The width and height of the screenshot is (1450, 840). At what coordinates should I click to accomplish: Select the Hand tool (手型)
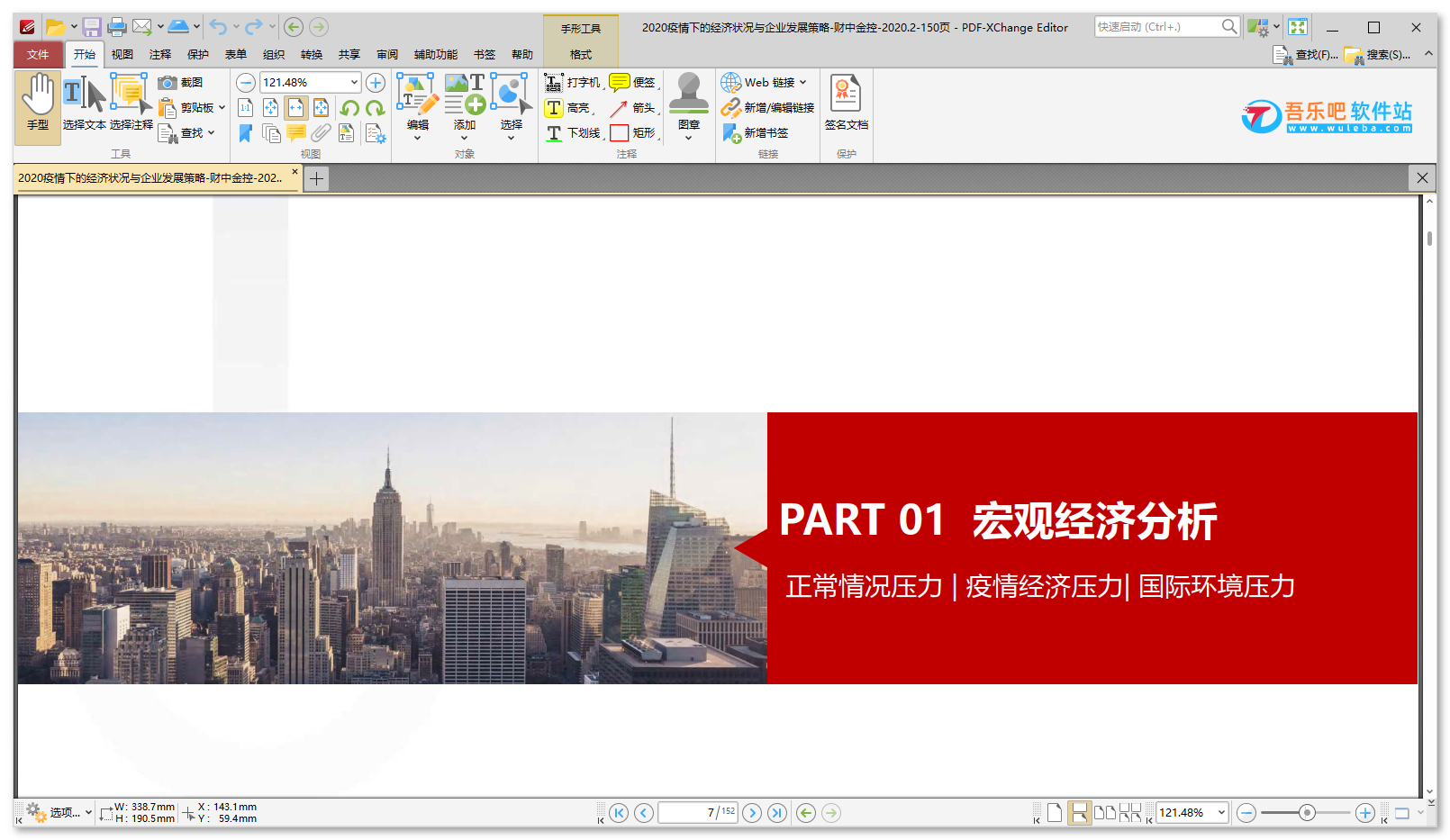(x=38, y=106)
